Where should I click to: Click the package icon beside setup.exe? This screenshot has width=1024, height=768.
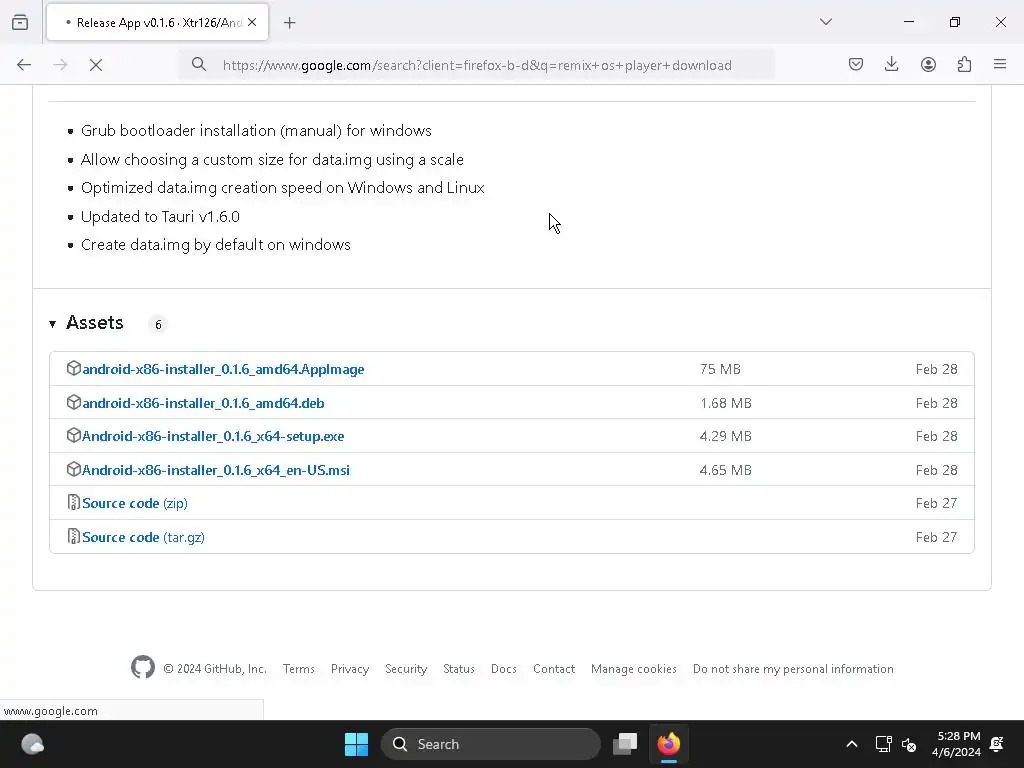tap(74, 436)
